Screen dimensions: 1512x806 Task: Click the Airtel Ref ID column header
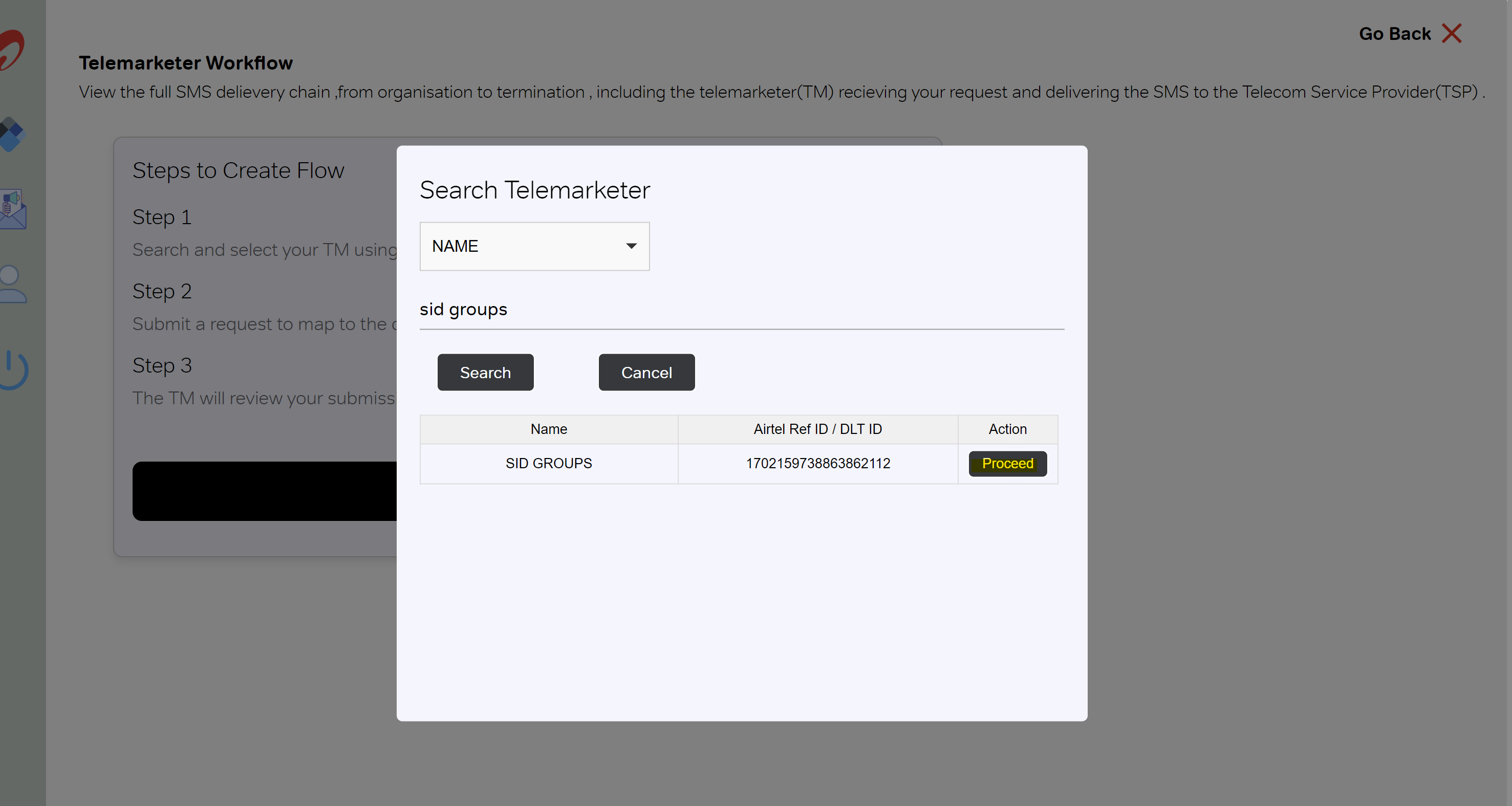(818, 429)
